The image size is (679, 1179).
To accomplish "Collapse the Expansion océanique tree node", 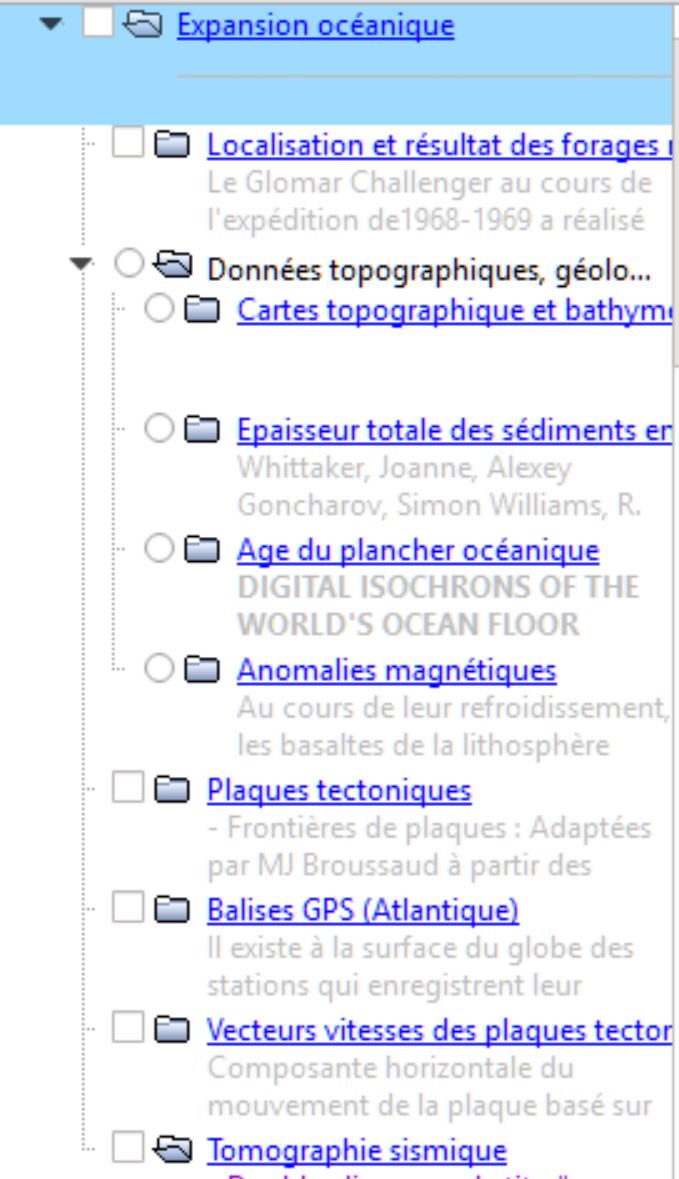I will click(x=50, y=25).
